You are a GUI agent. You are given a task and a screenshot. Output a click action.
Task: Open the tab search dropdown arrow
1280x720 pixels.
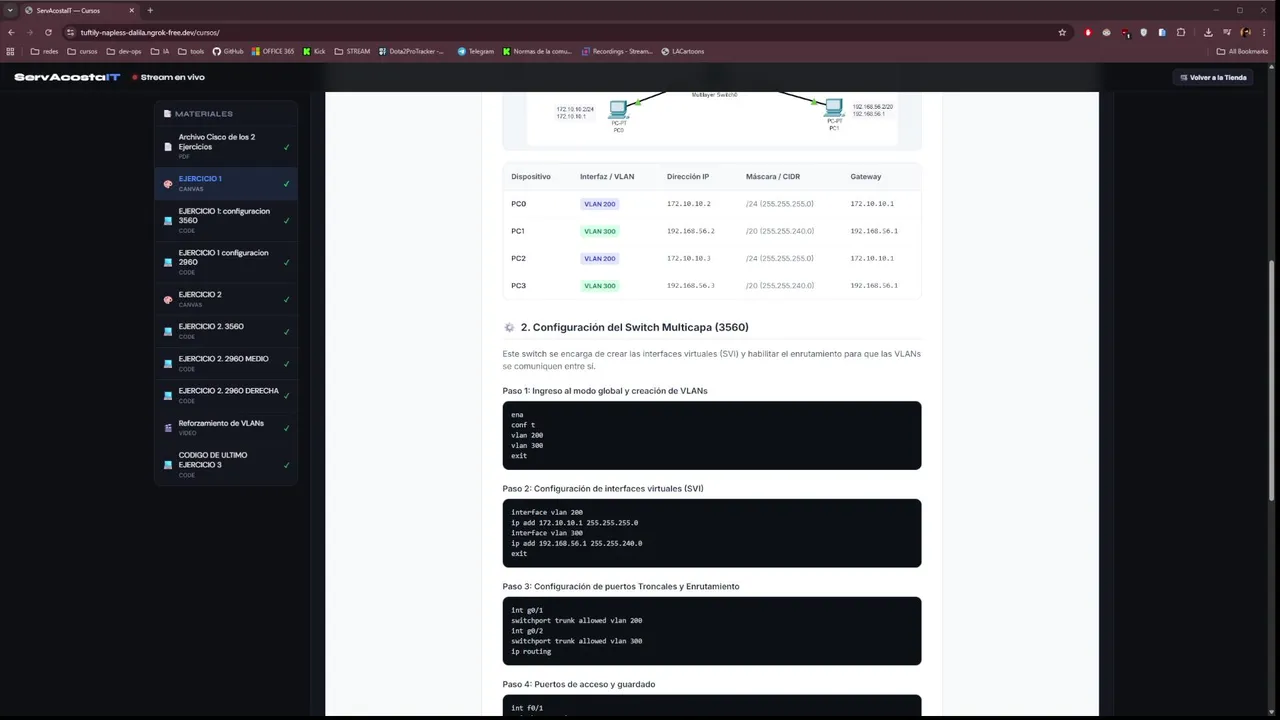tap(11, 10)
